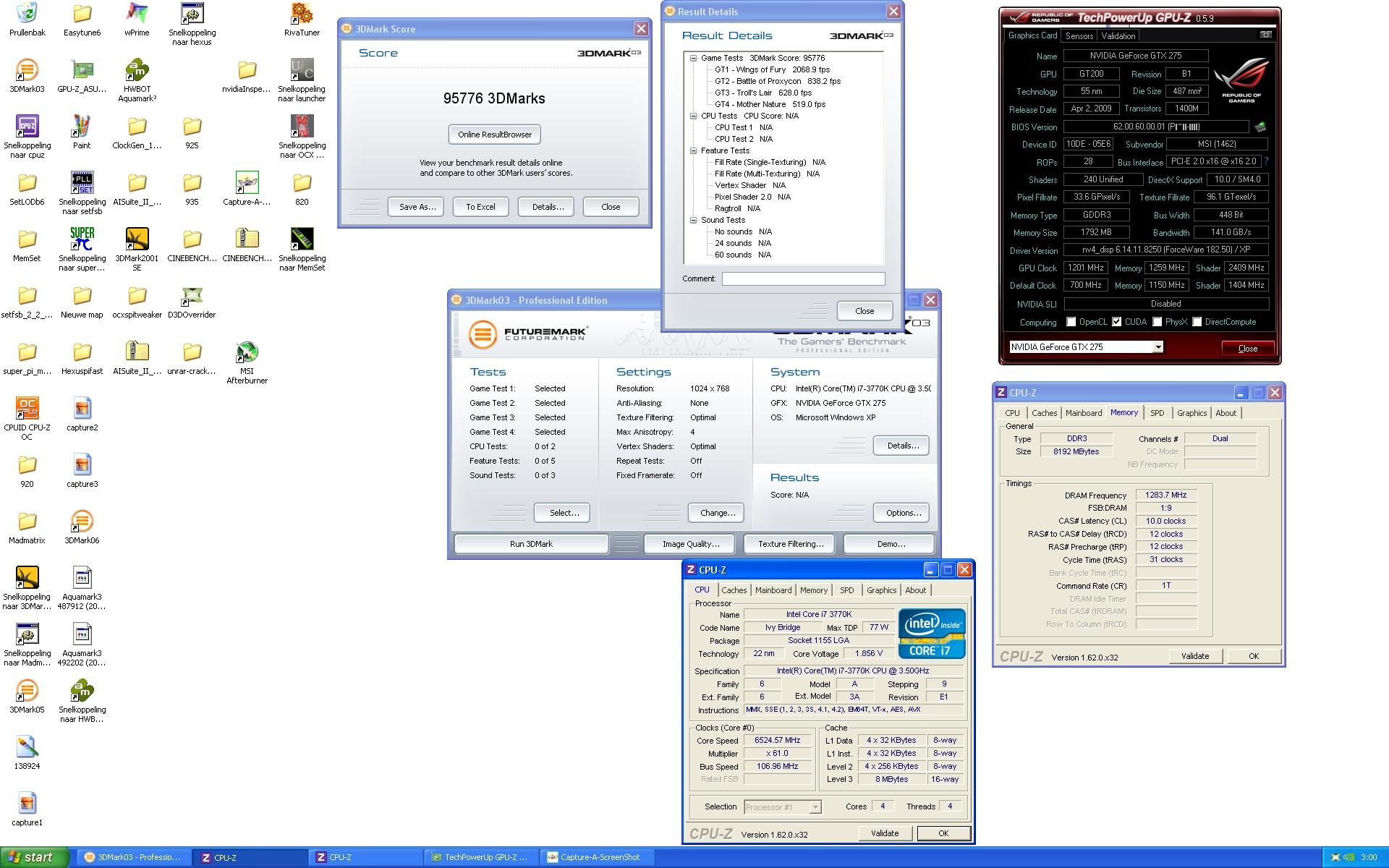The width and height of the screenshot is (1389, 868).
Task: Open the Paint desktop icon
Action: 82,132
